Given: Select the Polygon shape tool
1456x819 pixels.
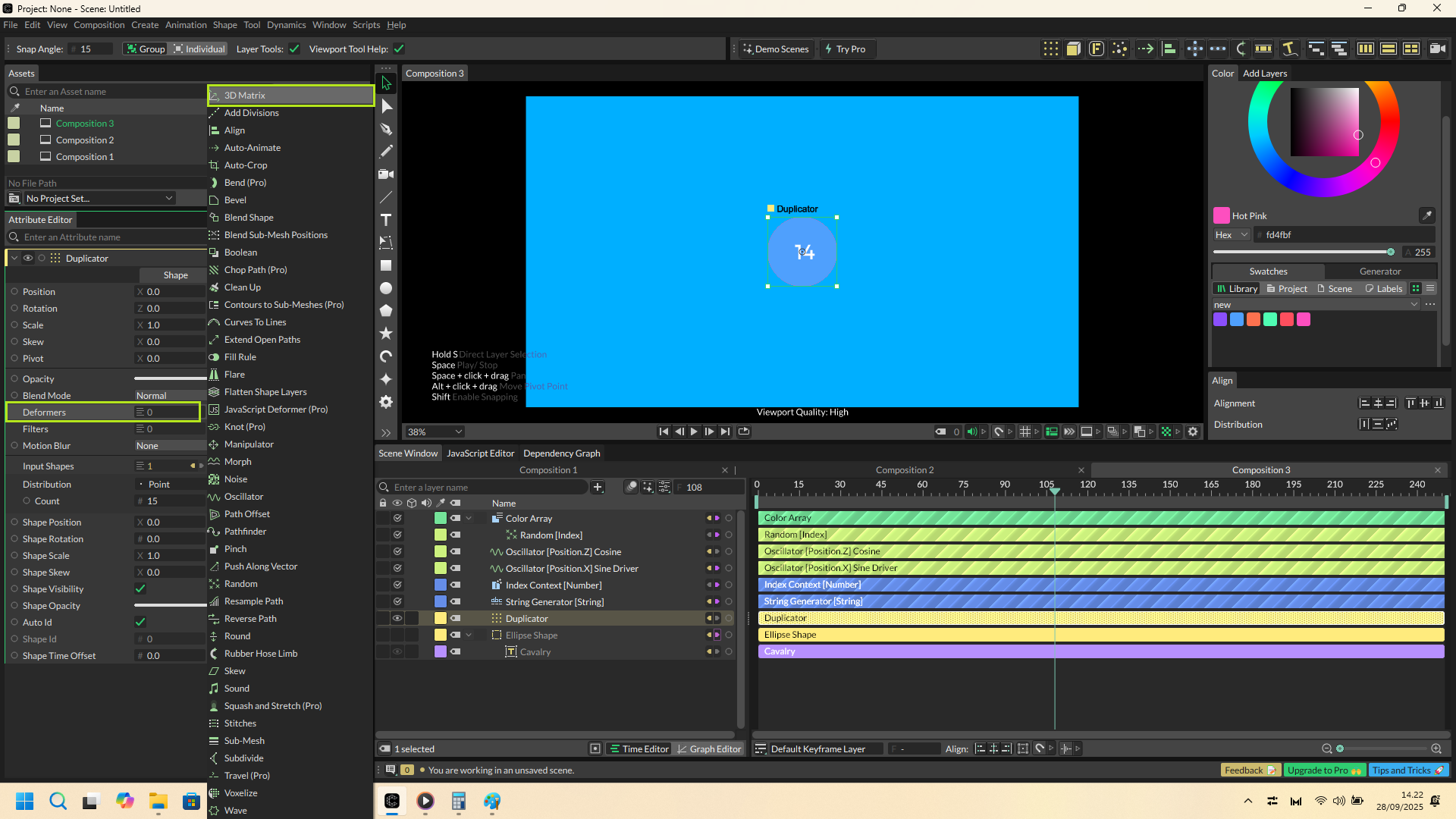Looking at the screenshot, I should point(386,311).
